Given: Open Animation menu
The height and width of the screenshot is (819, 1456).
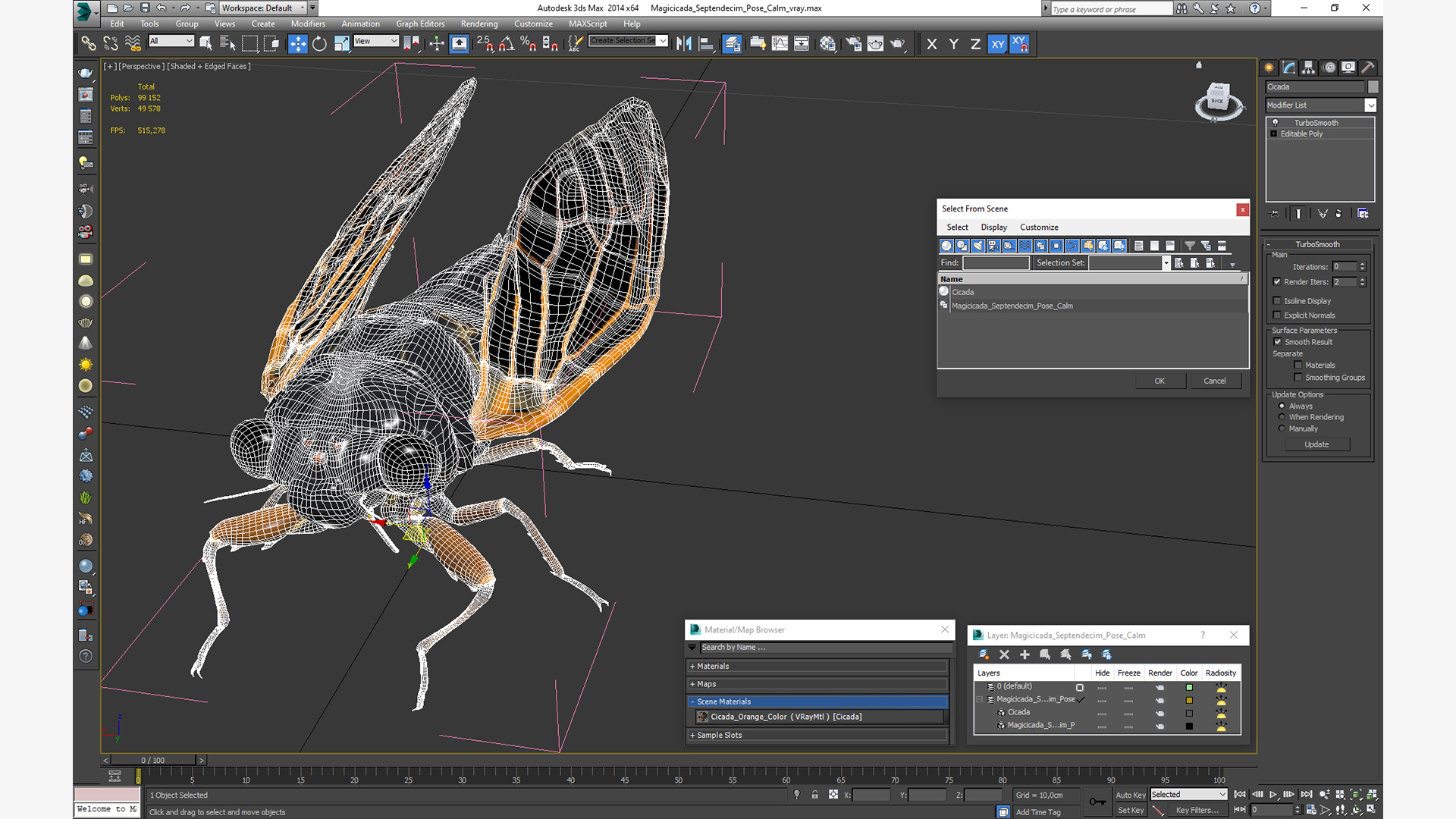Looking at the screenshot, I should (360, 24).
